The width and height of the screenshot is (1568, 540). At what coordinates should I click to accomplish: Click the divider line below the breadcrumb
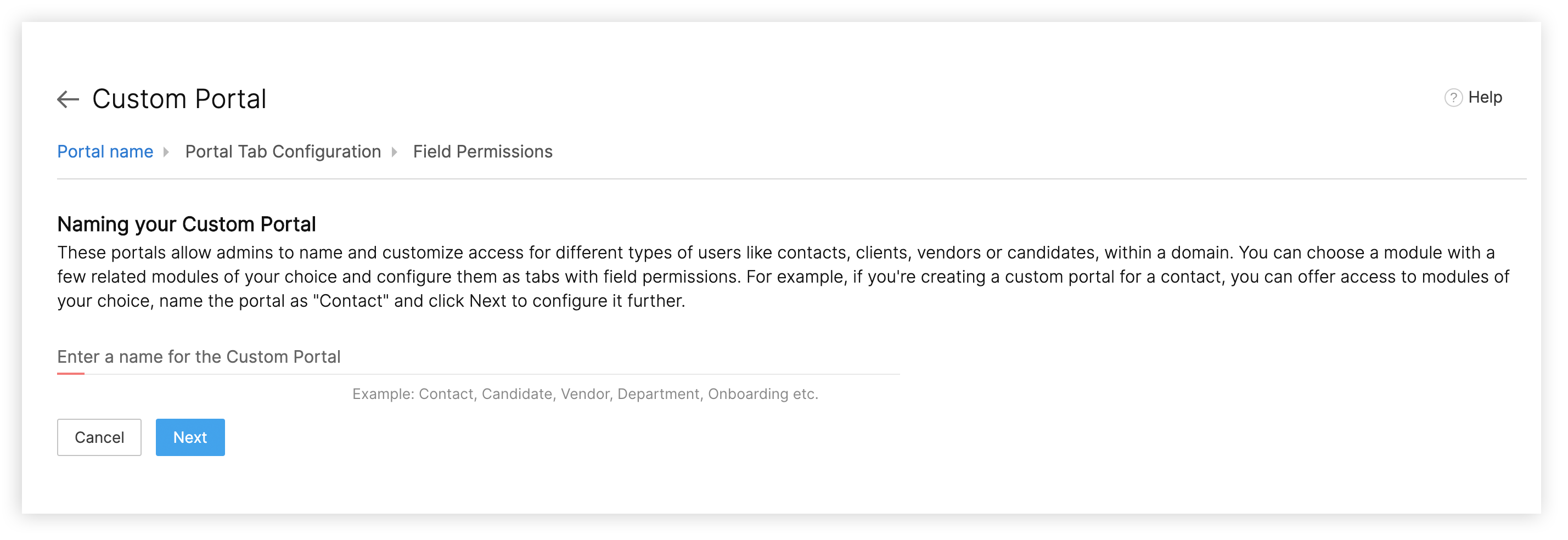pyautogui.click(x=791, y=179)
